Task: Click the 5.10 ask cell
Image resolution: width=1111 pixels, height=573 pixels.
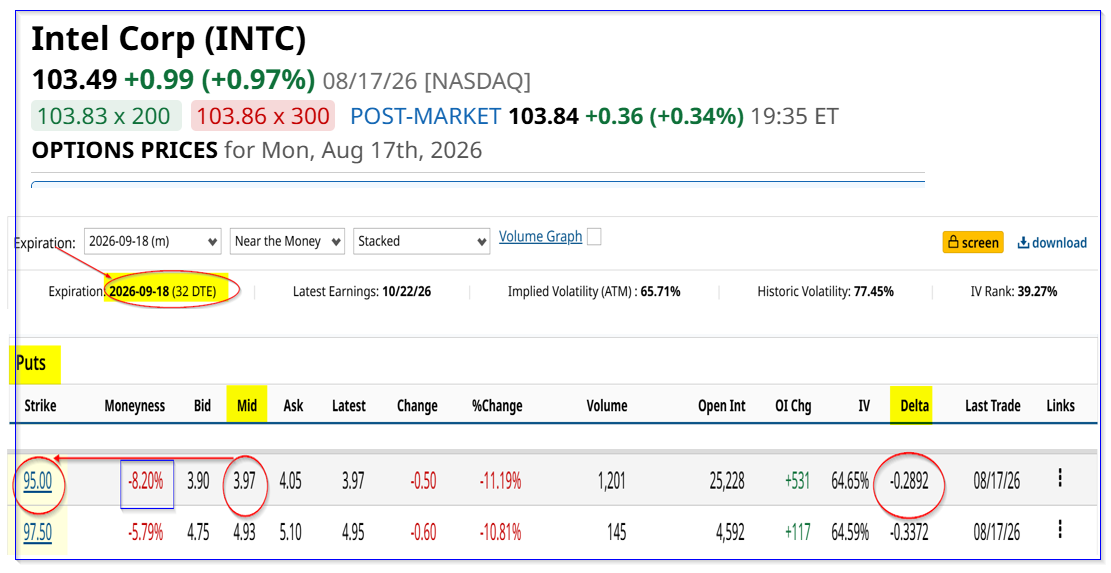Action: pyautogui.click(x=291, y=532)
